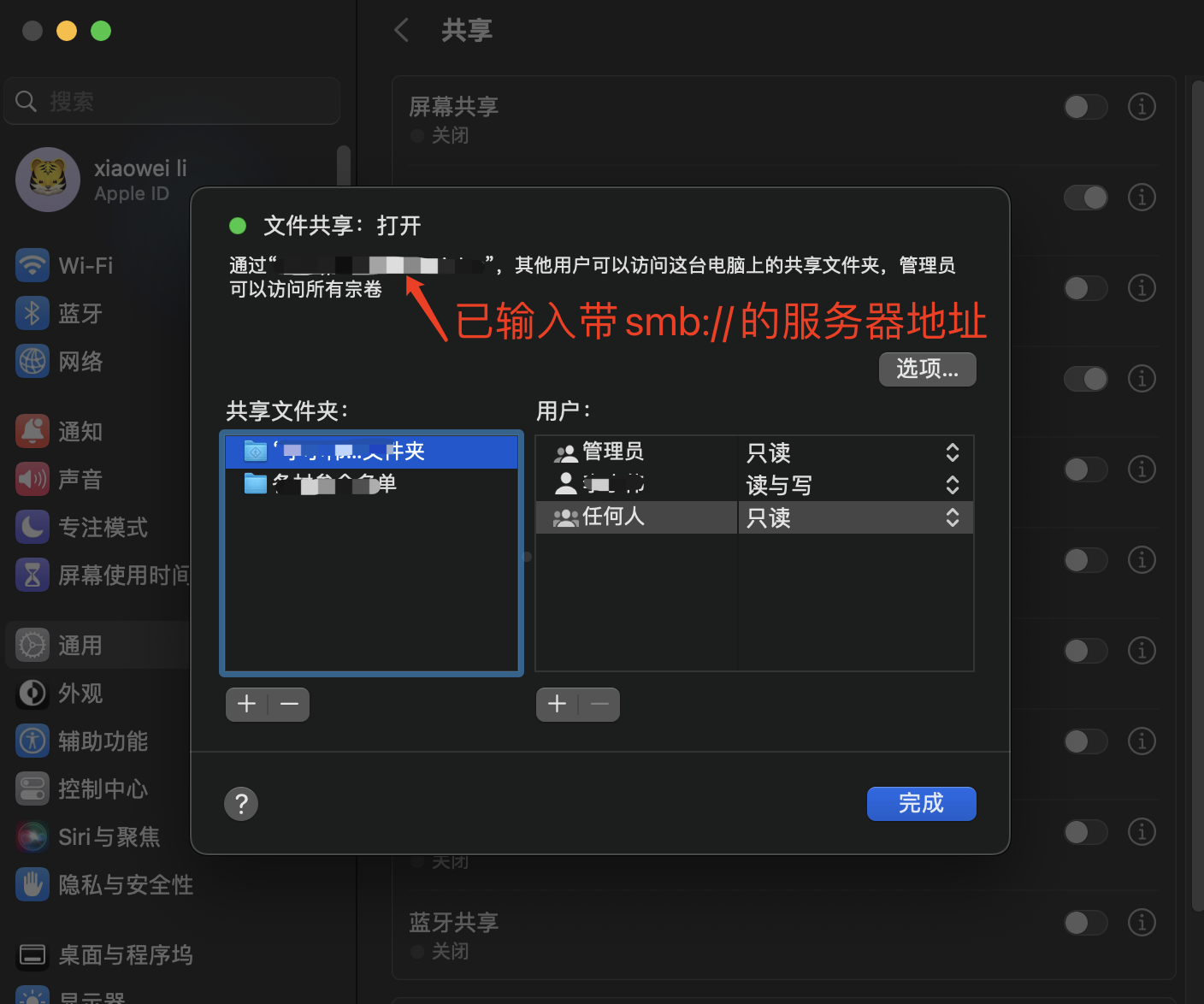The width and height of the screenshot is (1204, 1004).
Task: Change 任何人 permission dropdown
Action: (x=855, y=517)
